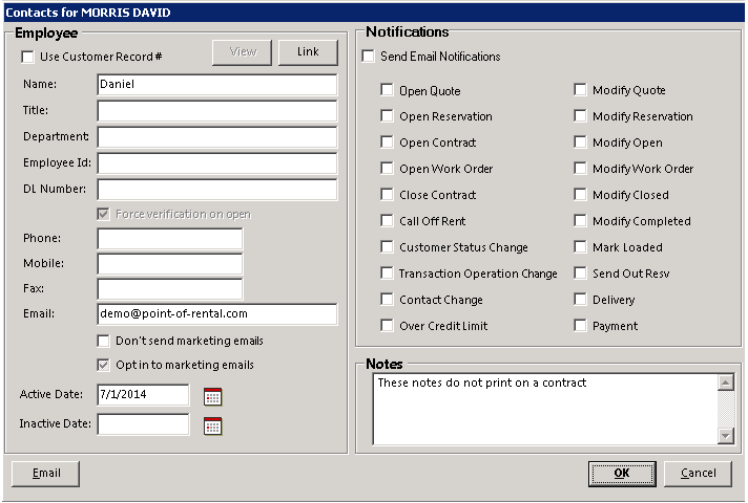This screenshot has width=748, height=503.
Task: Click the Inactive Date input field
Action: tap(143, 424)
